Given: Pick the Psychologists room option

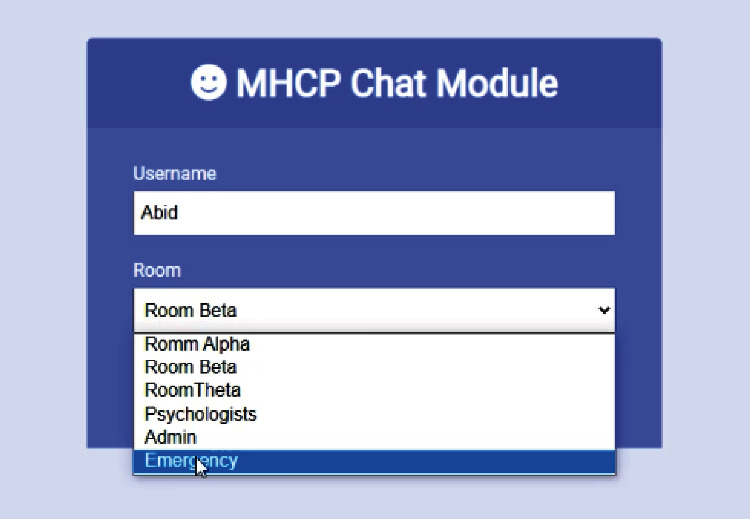Looking at the screenshot, I should coord(375,414).
